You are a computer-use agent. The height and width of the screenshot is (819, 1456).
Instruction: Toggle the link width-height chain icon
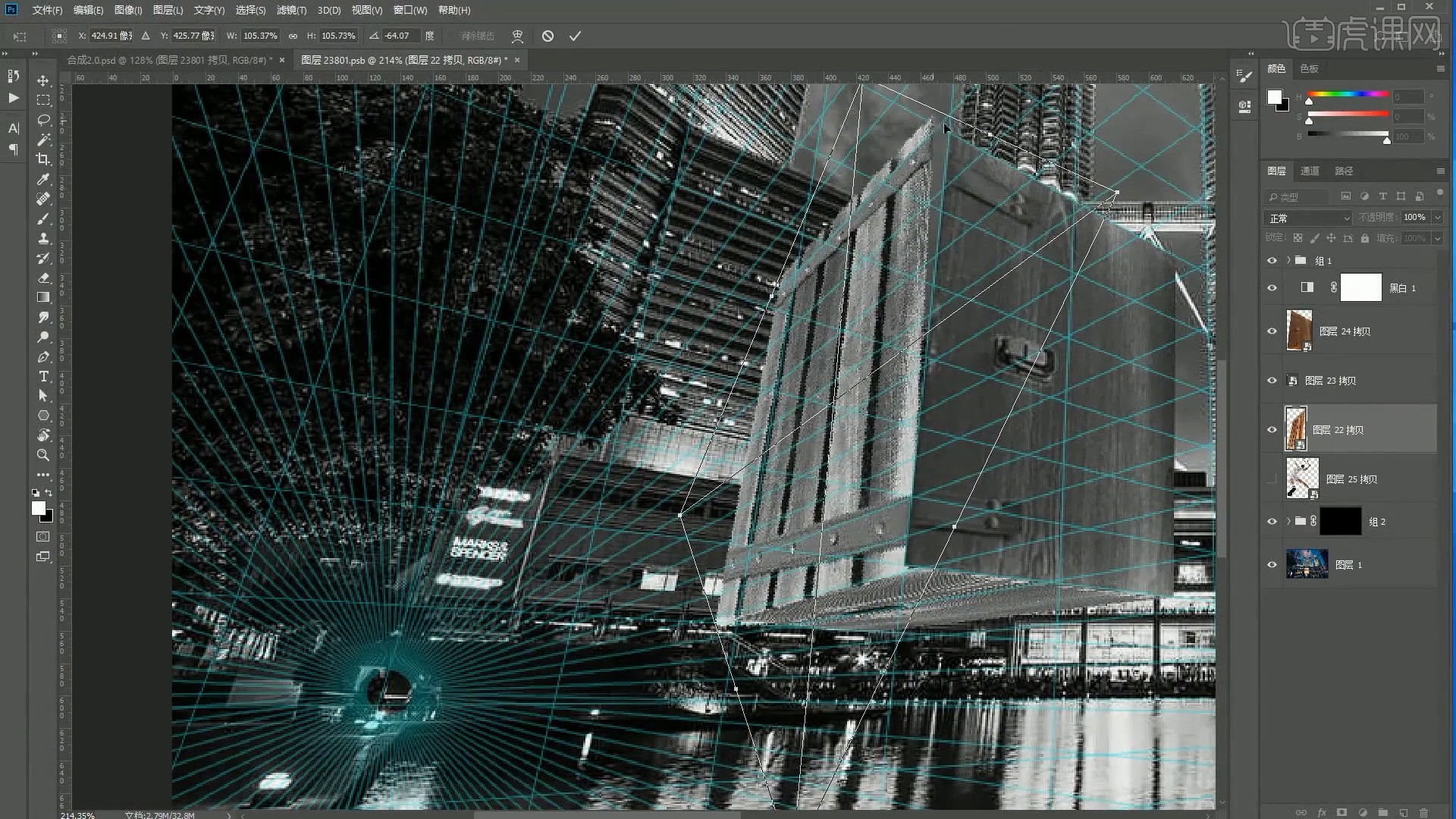click(x=293, y=36)
